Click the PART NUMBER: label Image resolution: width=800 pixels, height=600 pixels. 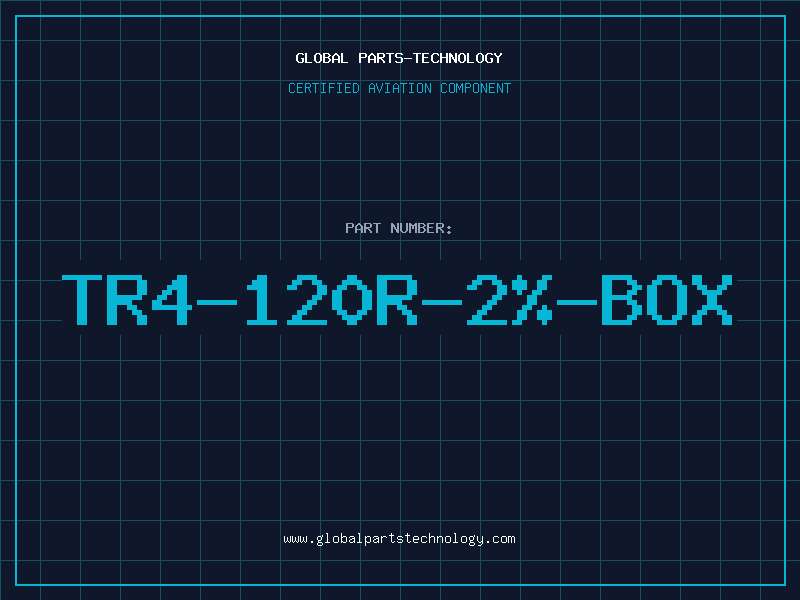(x=399, y=228)
